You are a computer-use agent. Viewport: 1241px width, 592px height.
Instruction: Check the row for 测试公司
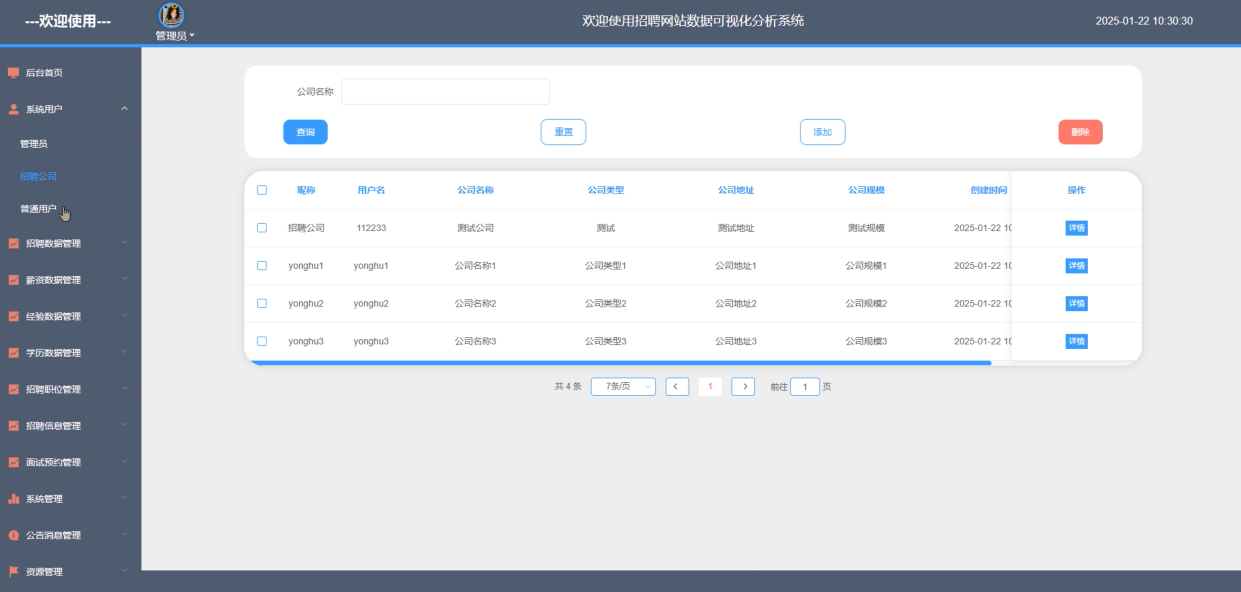pos(262,228)
